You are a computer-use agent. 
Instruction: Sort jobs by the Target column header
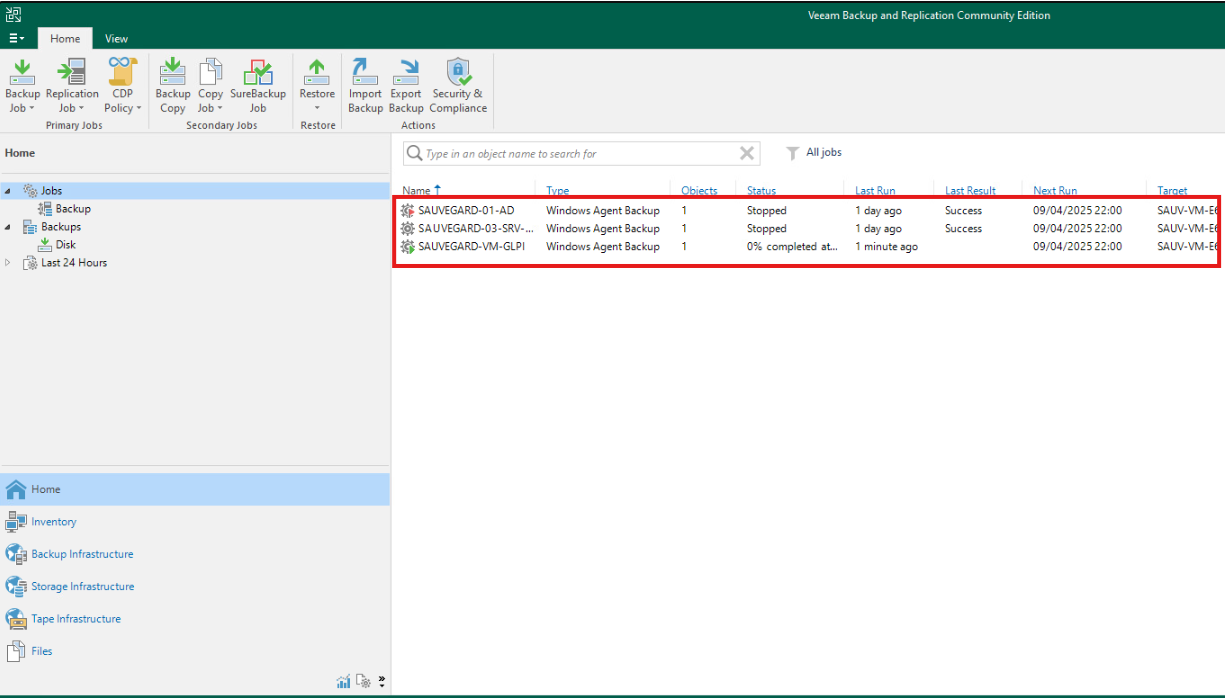click(x=1173, y=190)
